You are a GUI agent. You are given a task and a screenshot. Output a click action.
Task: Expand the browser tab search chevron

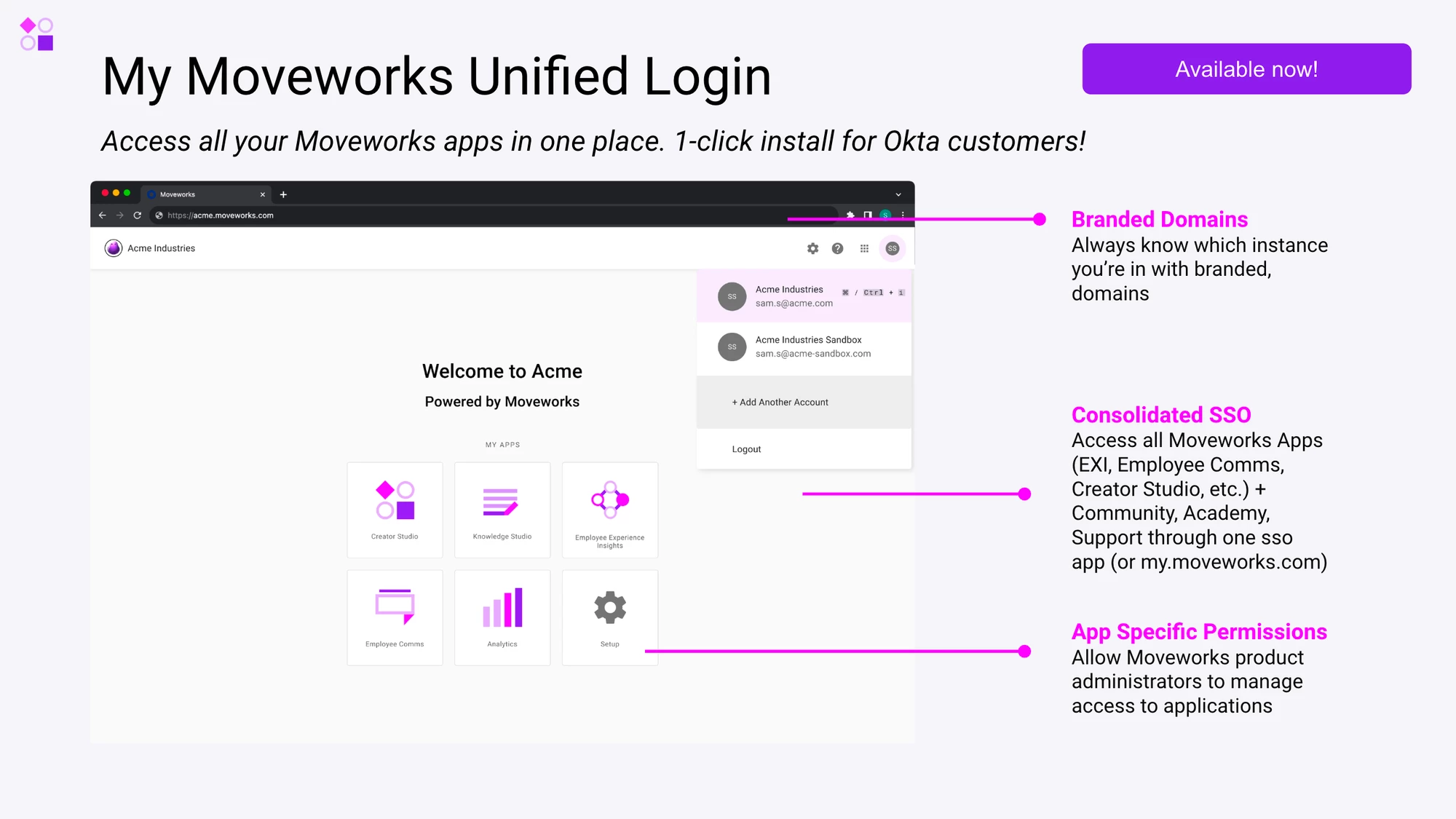point(898,194)
